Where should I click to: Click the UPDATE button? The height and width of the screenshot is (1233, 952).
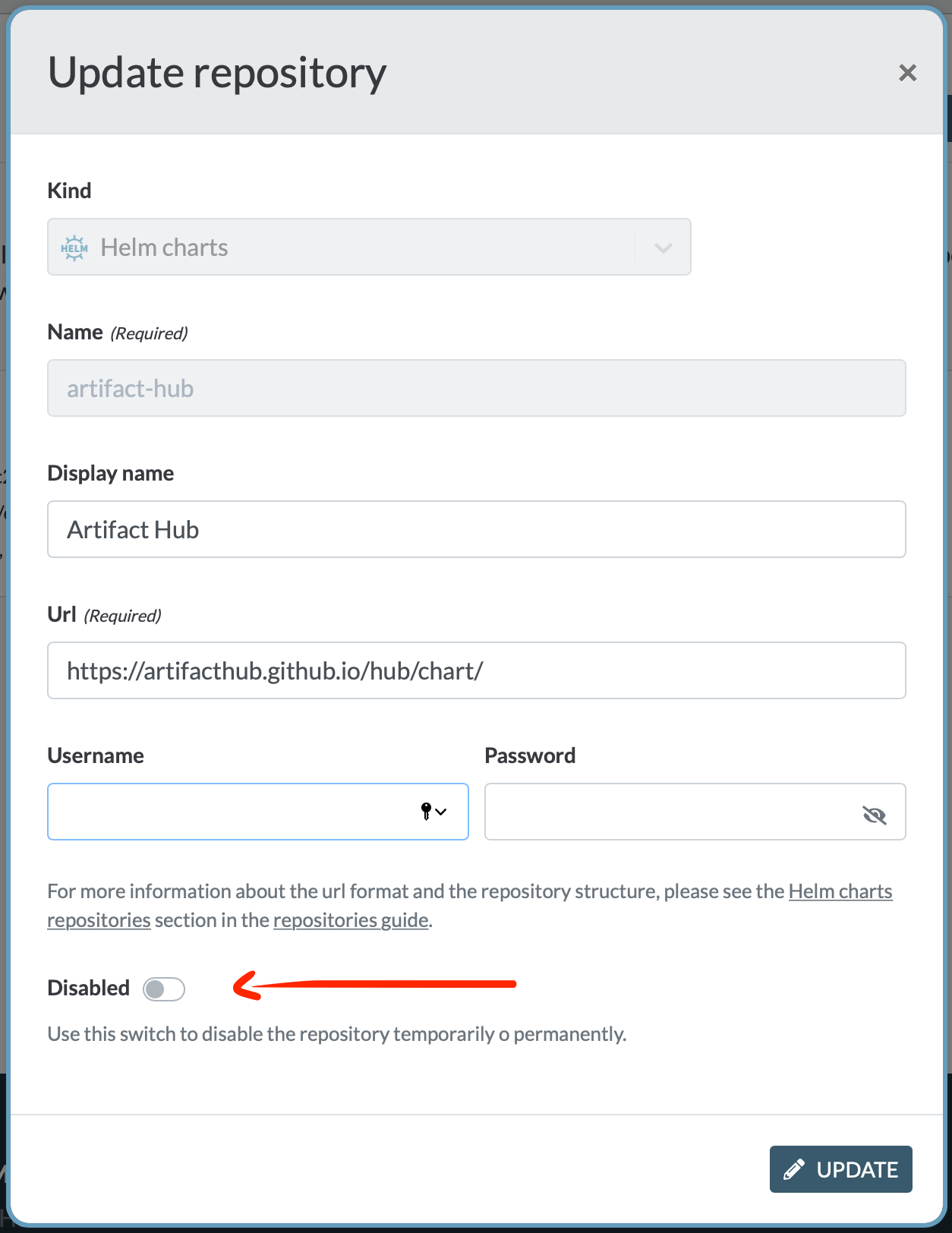pyautogui.click(x=840, y=1168)
